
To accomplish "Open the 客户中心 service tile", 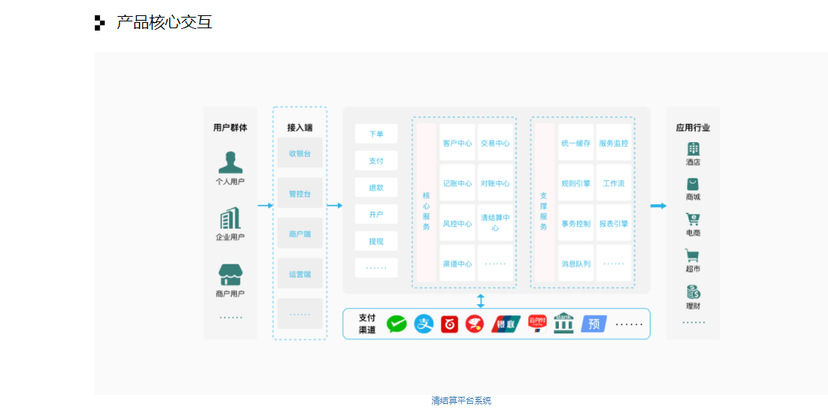I will 457,142.
